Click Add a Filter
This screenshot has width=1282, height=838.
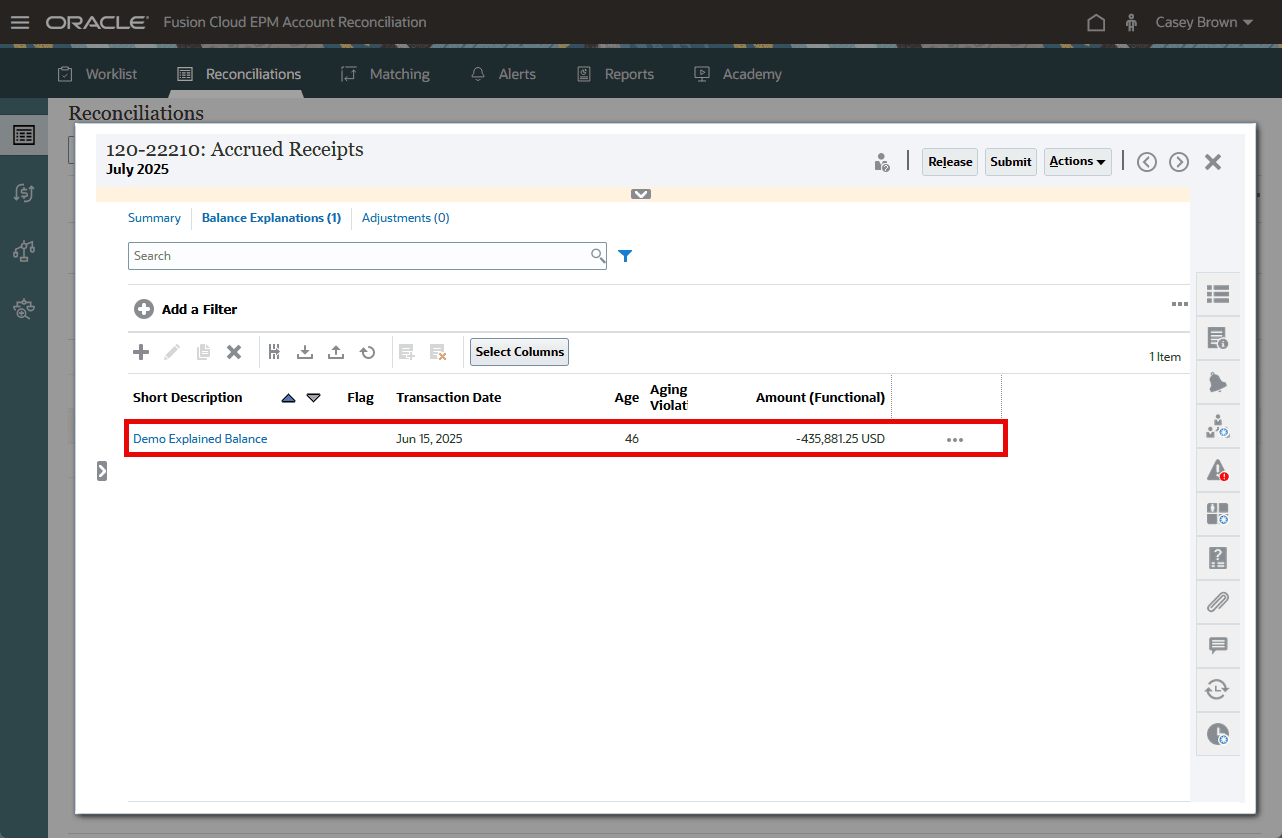186,310
